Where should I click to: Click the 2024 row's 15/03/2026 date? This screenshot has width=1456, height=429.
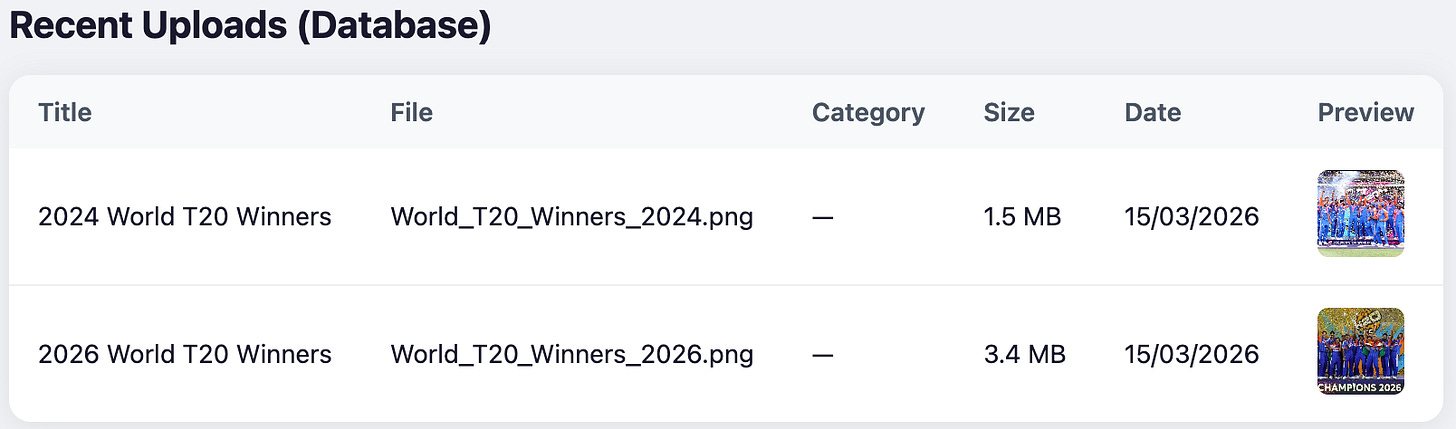(1192, 216)
